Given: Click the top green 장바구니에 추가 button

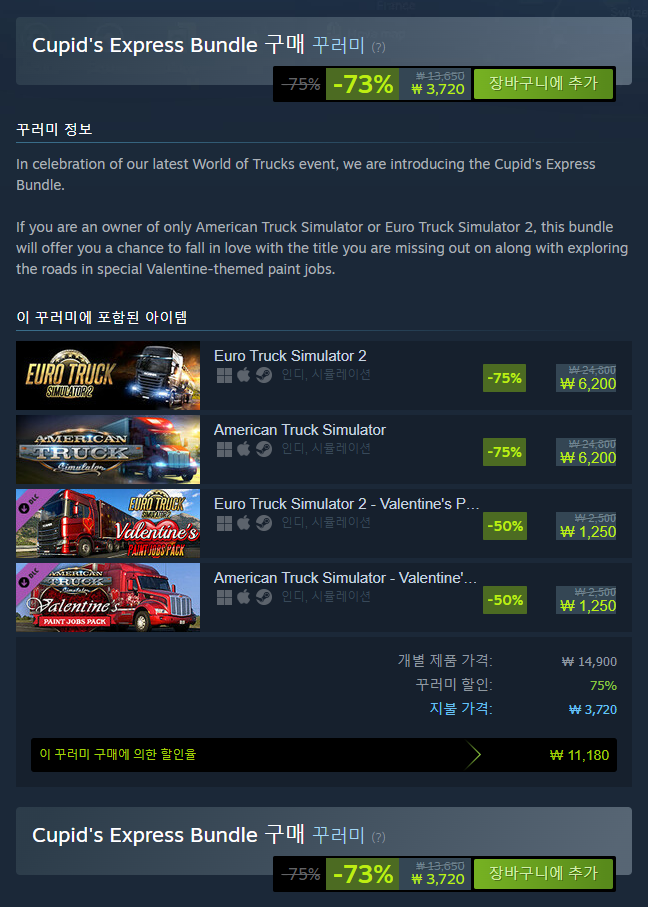Looking at the screenshot, I should (x=543, y=84).
